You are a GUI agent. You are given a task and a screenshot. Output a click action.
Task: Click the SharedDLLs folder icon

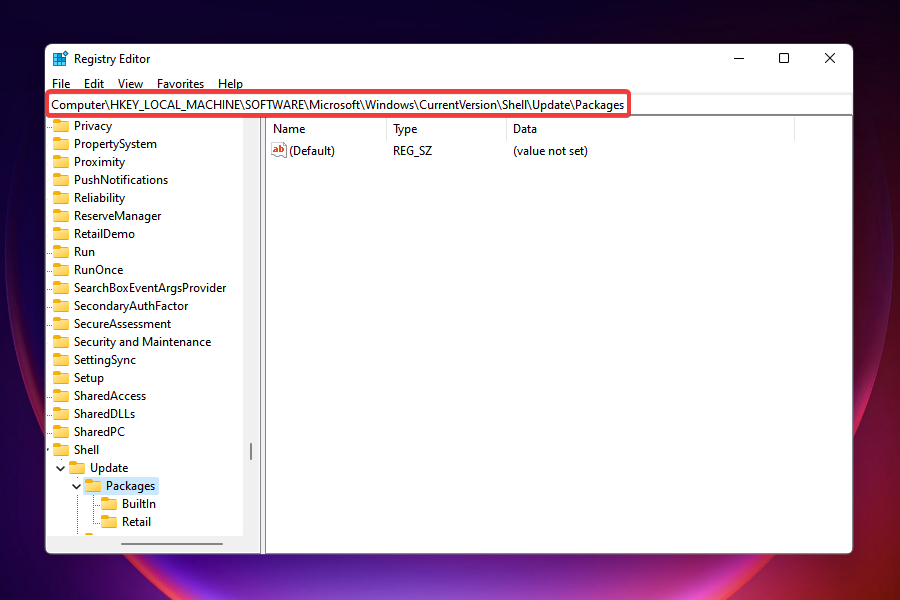[61, 414]
